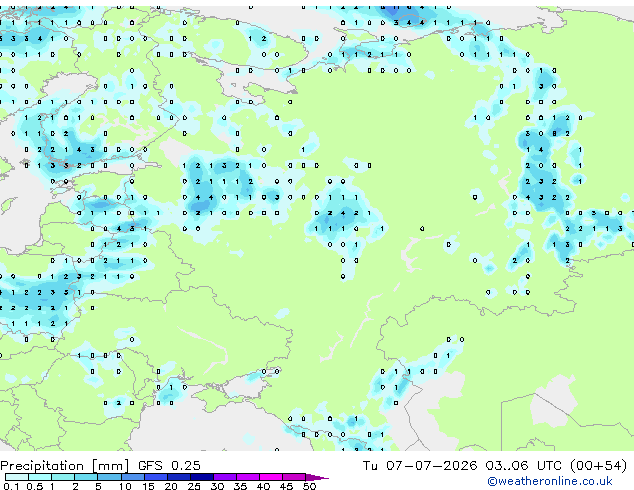Click the "0.5" legend scale value
Viewport: 634px width, 490px height.
pyautogui.click(x=34, y=486)
